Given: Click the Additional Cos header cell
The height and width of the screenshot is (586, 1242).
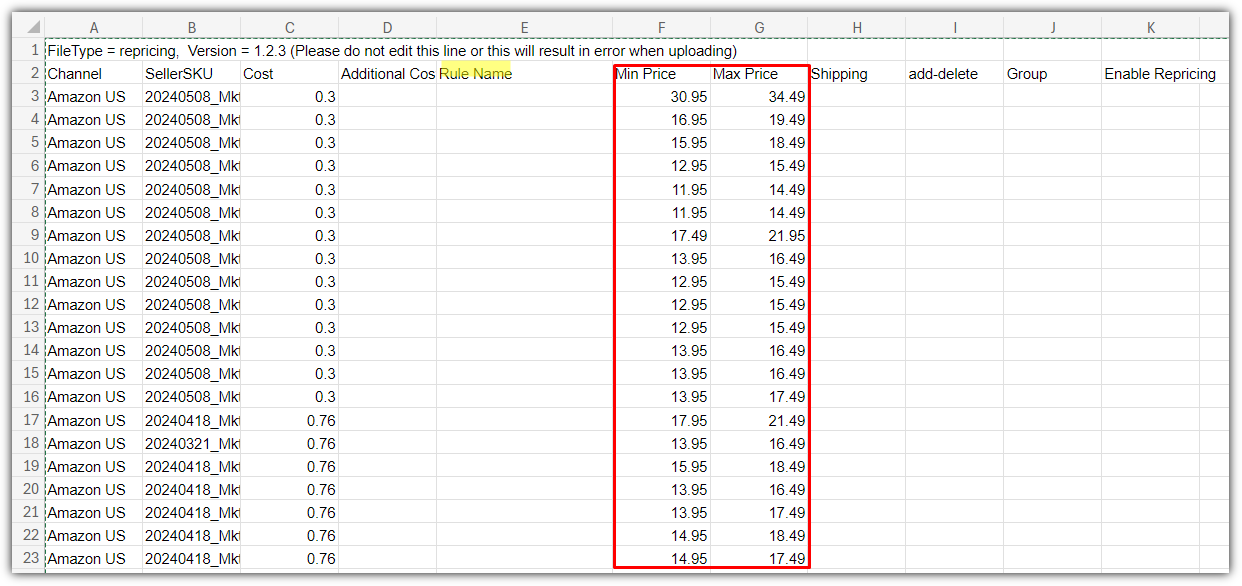Looking at the screenshot, I should pos(387,73).
